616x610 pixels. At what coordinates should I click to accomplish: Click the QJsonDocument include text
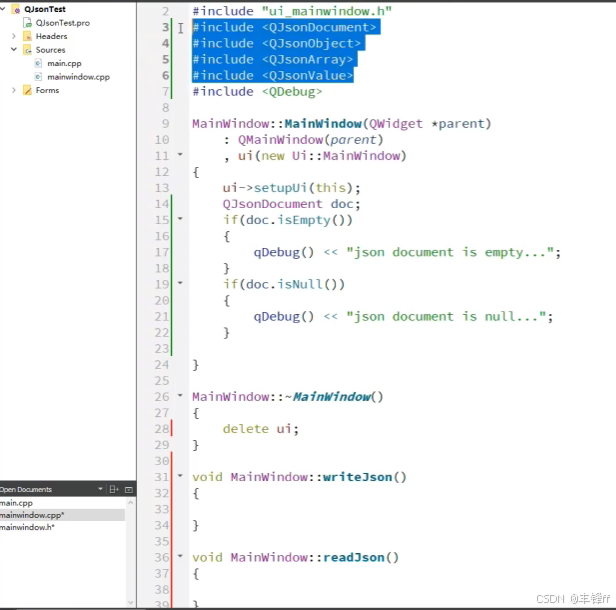[x=284, y=27]
